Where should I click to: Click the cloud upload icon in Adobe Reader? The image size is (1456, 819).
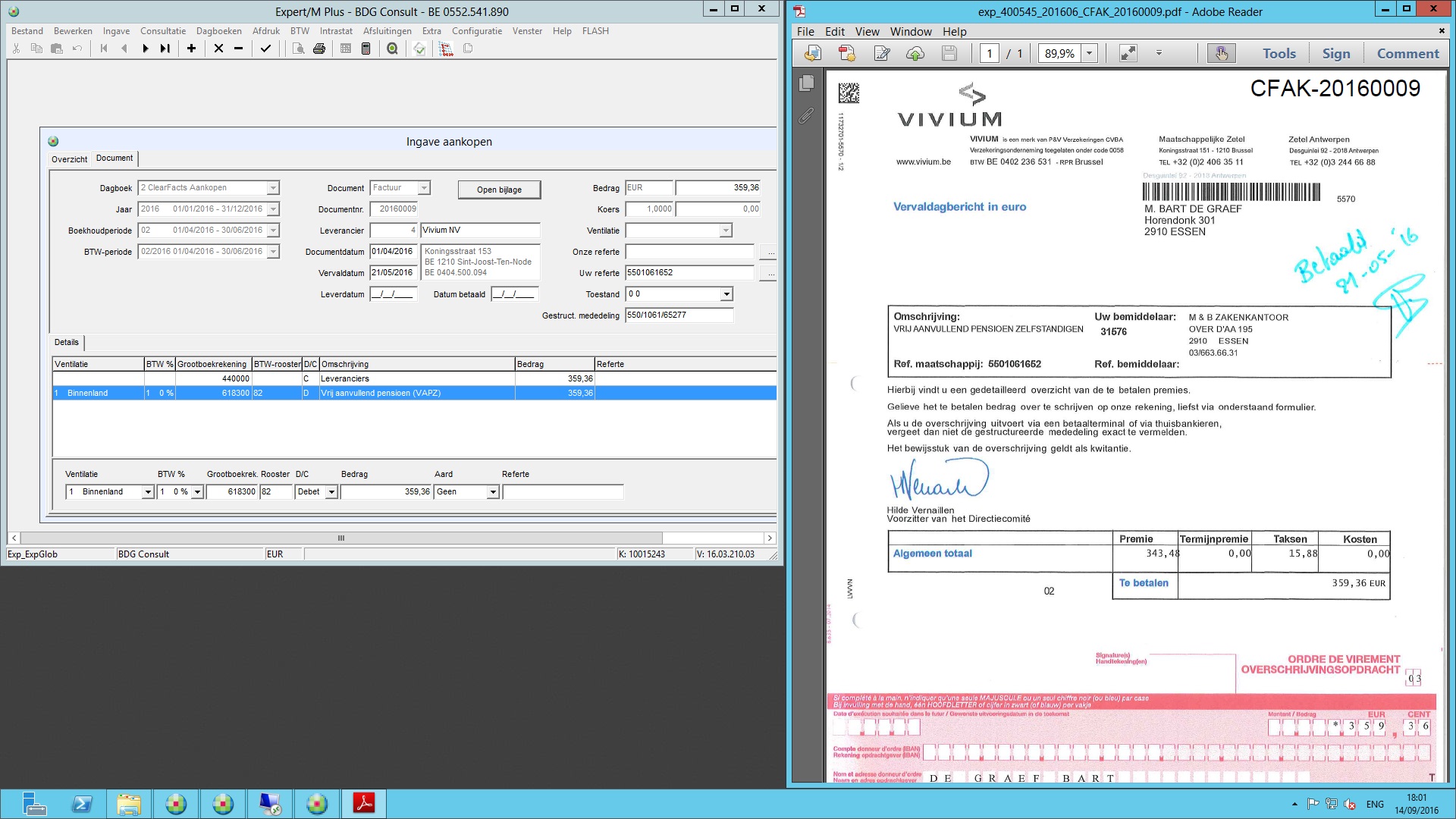coord(915,53)
